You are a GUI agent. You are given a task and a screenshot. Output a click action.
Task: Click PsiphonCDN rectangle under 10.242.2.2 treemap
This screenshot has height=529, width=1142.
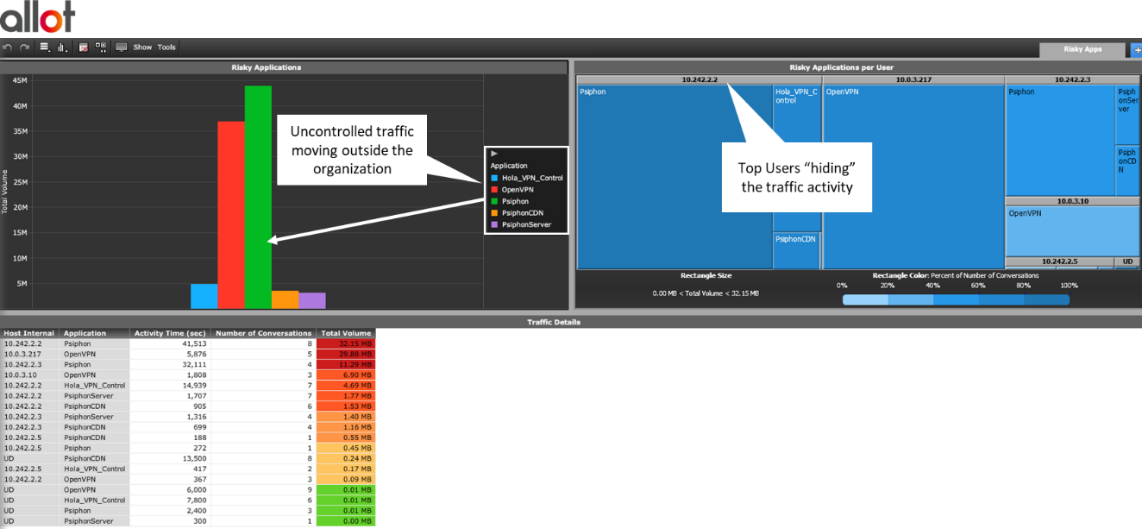coord(796,251)
